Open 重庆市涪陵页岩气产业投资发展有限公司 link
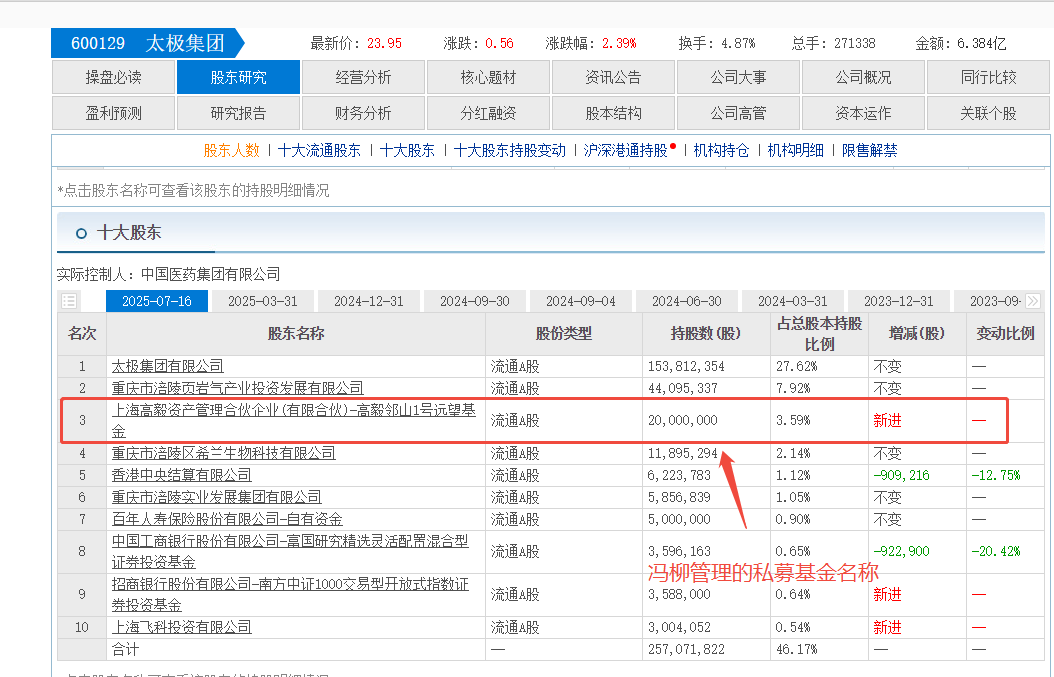1054x677 pixels. coord(237,388)
